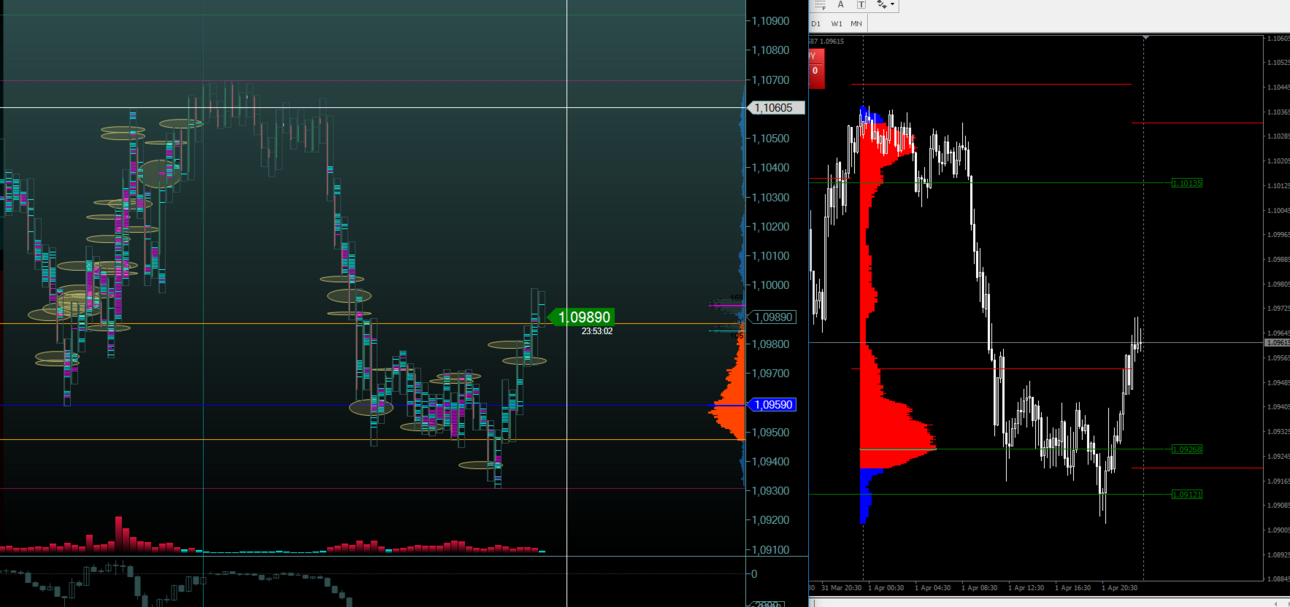Image resolution: width=1290 pixels, height=607 pixels.
Task: Switch right chart to MN timeframe
Action: click(x=858, y=23)
